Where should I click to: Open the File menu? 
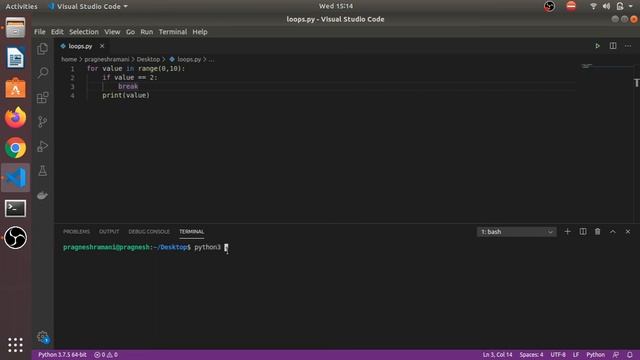click(x=40, y=32)
